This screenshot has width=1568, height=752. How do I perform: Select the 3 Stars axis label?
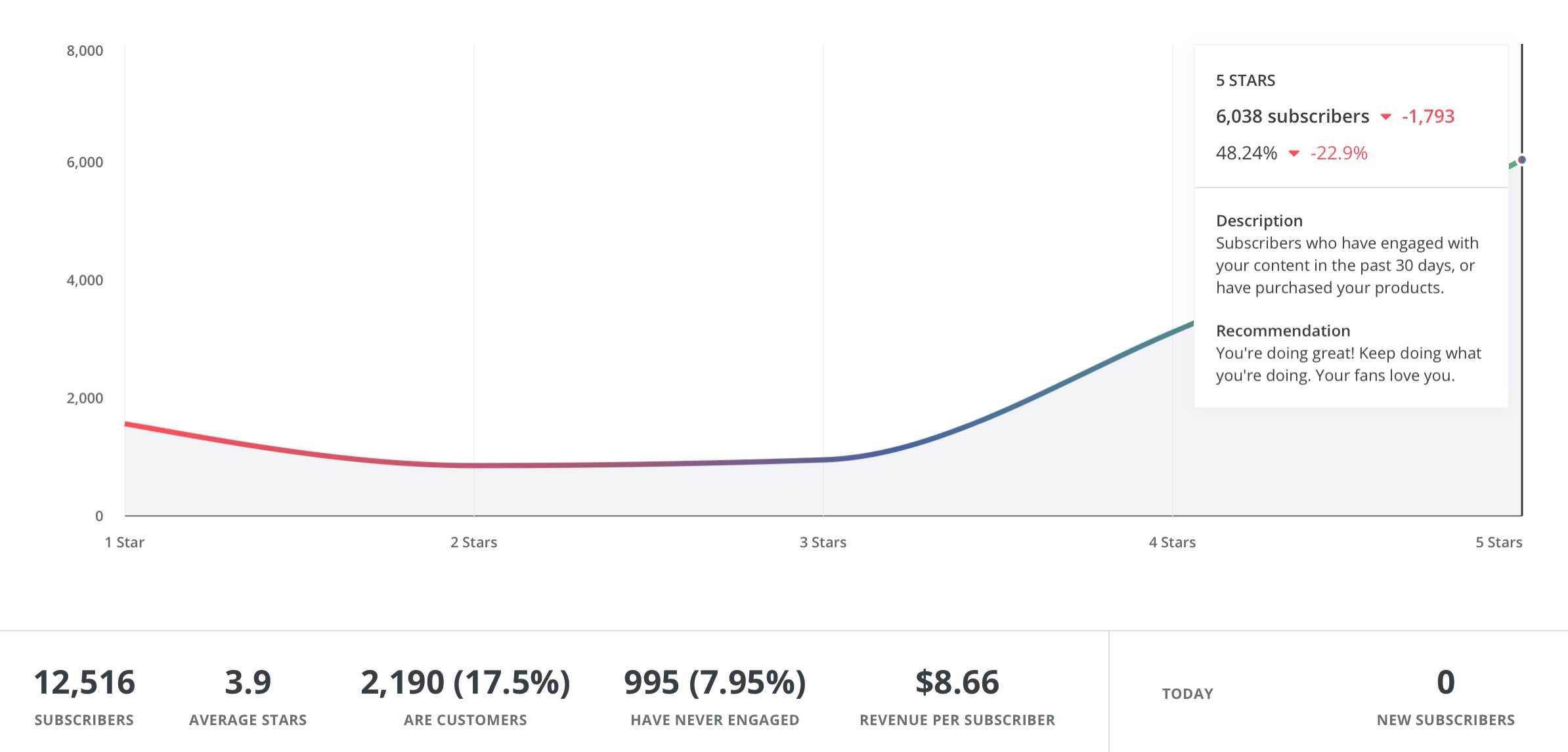click(823, 542)
